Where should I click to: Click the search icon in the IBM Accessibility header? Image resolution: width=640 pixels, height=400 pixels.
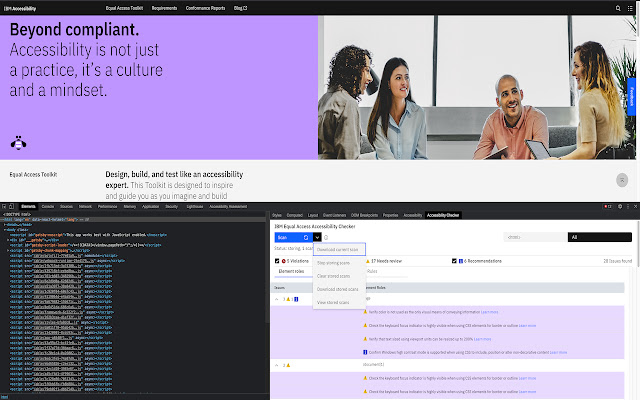point(618,8)
